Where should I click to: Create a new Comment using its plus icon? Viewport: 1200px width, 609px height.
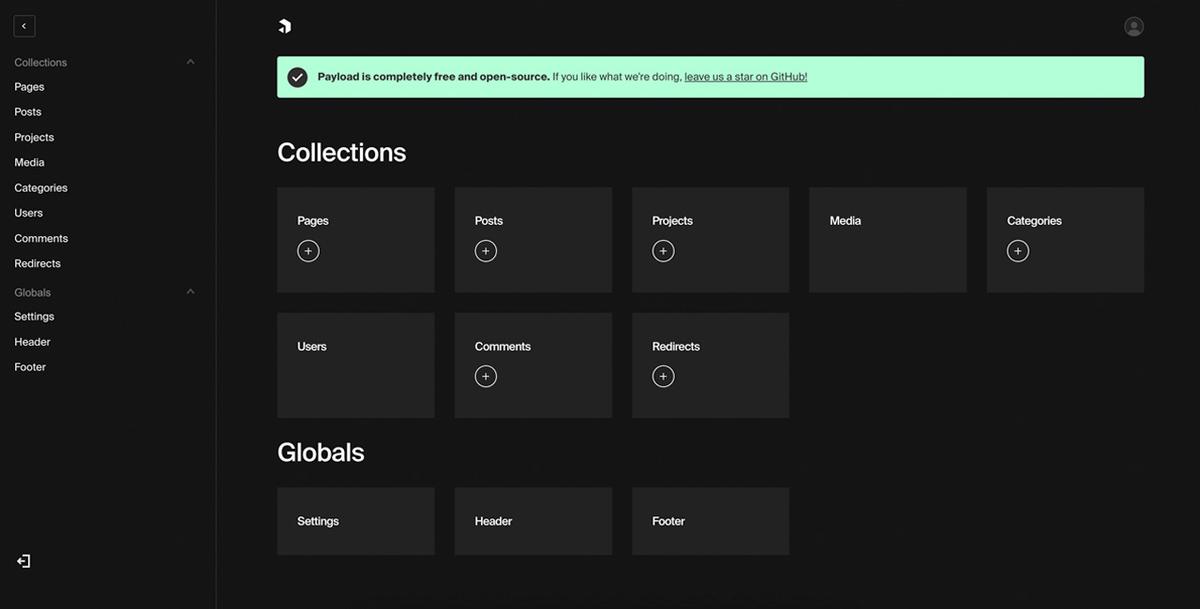click(x=486, y=376)
